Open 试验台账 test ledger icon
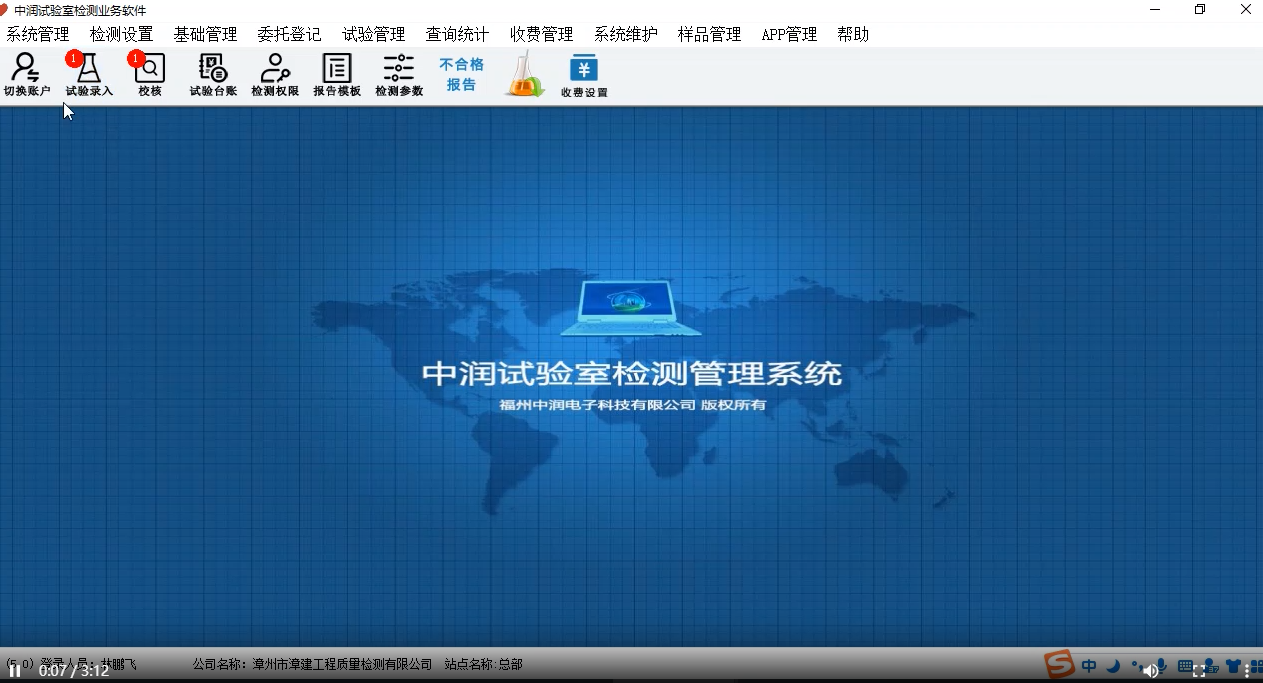 (x=213, y=75)
